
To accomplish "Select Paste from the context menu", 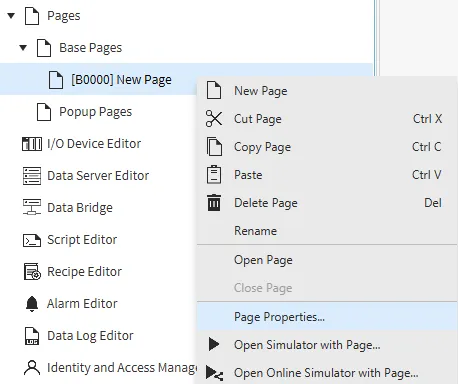I will click(327, 175).
